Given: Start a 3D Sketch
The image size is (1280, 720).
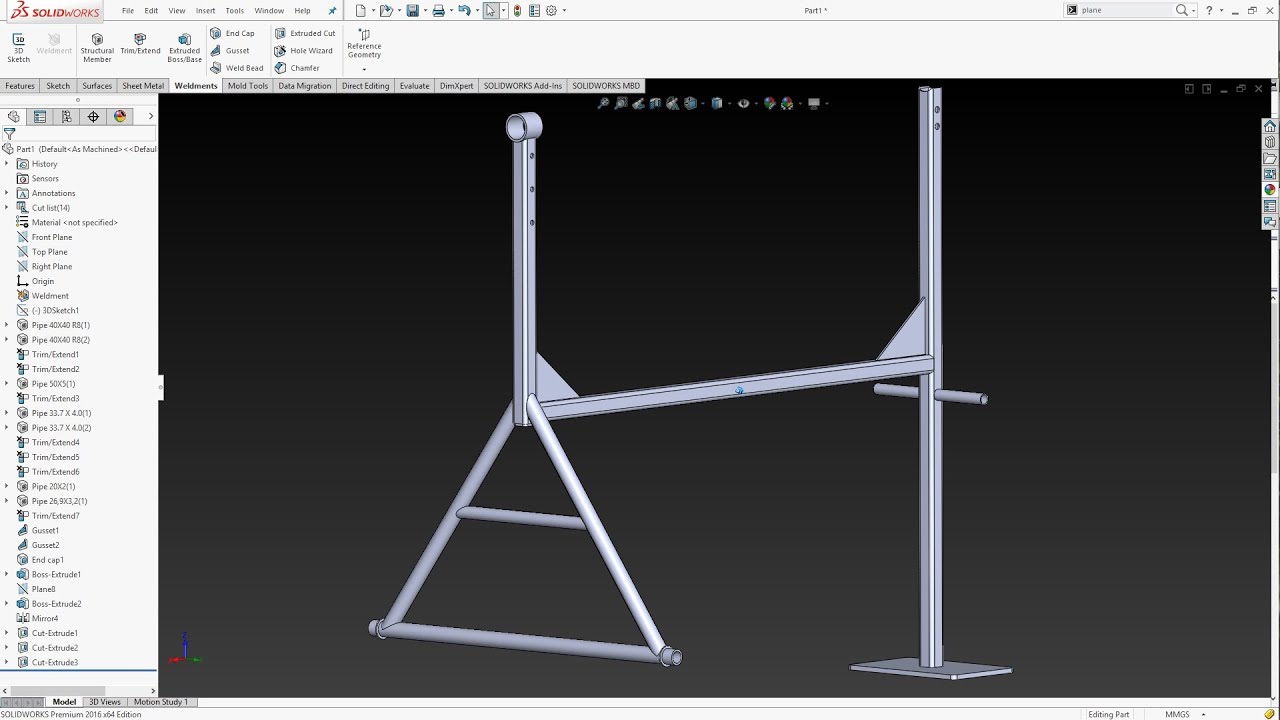Looking at the screenshot, I should (x=18, y=47).
